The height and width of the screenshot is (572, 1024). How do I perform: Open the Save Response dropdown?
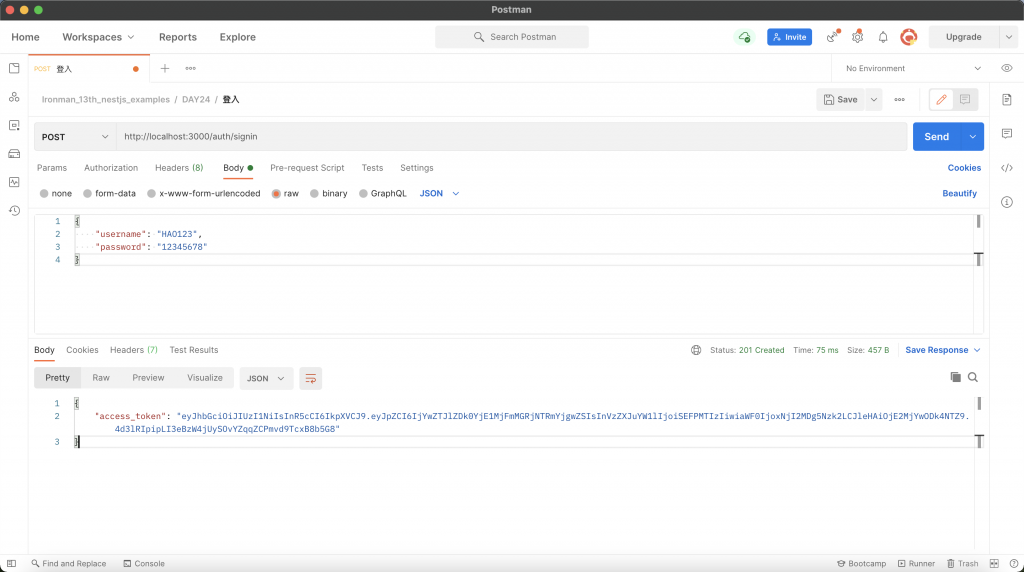[943, 350]
